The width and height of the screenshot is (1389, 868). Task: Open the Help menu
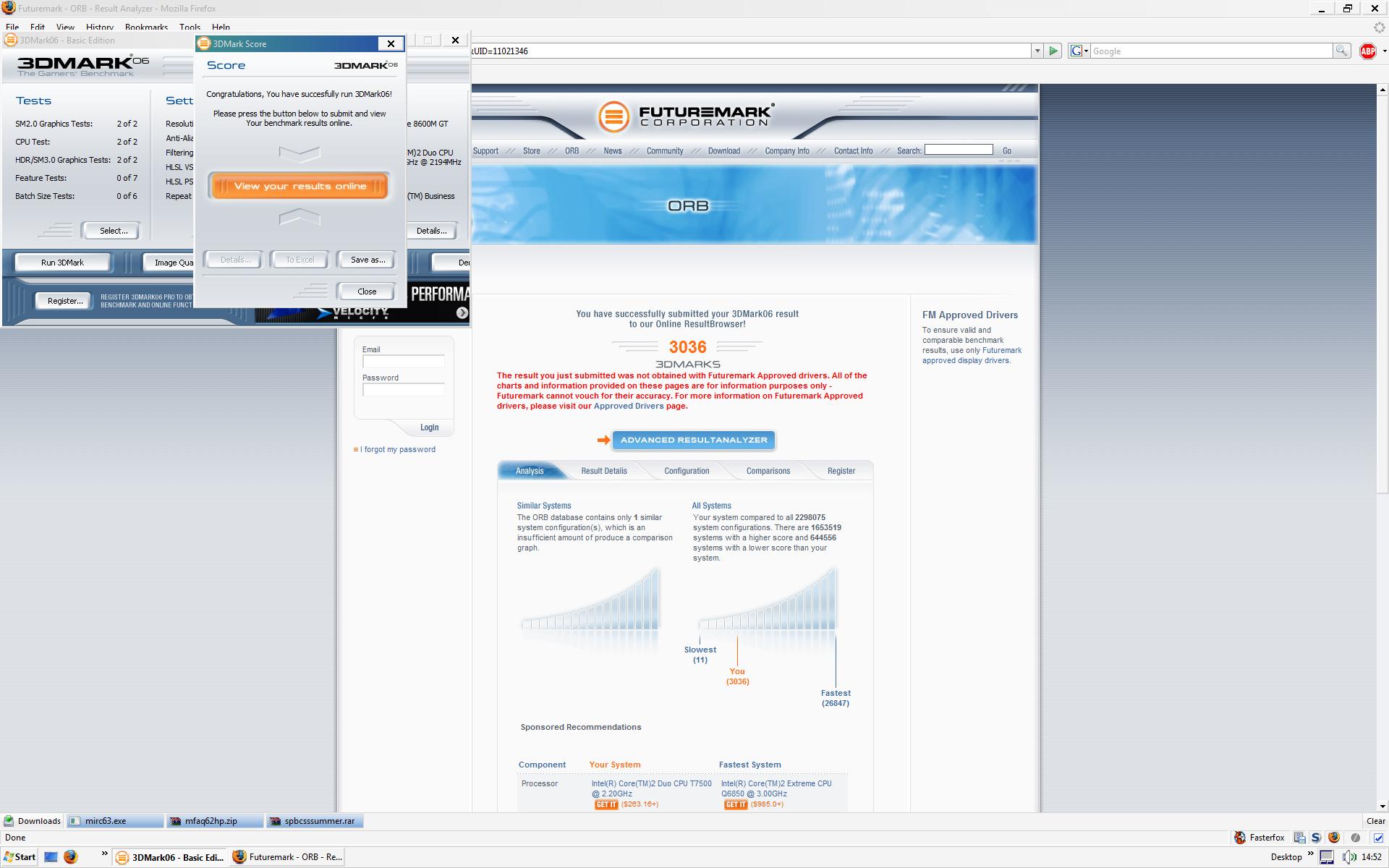(x=221, y=27)
